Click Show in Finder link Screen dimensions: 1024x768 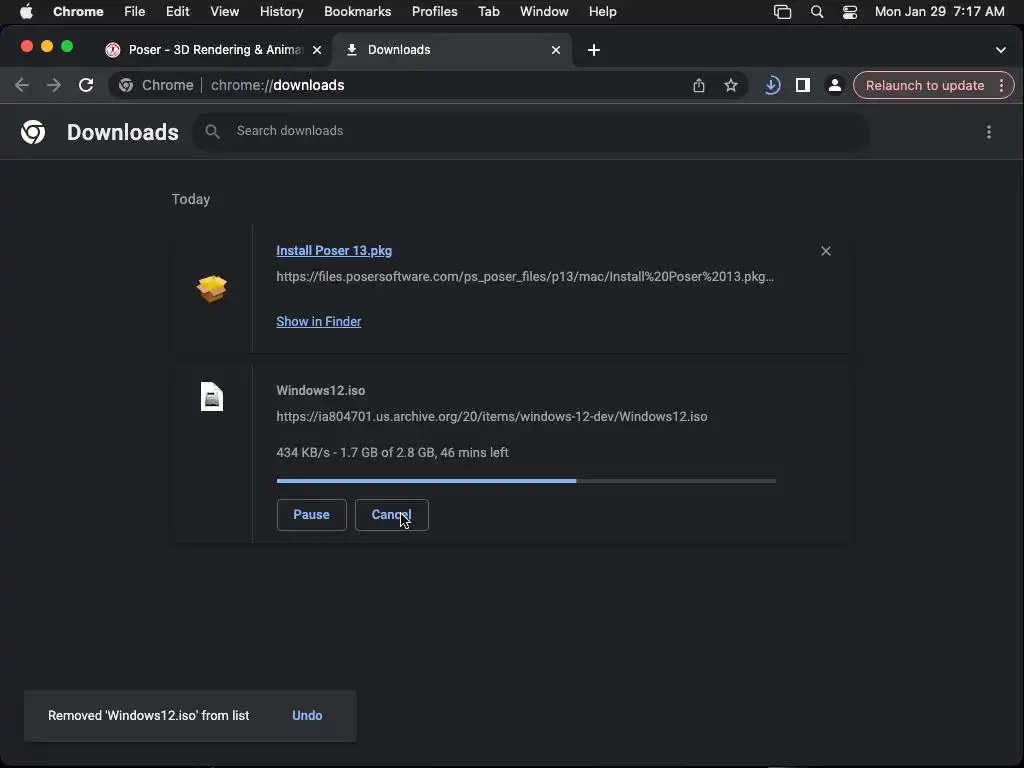point(319,321)
